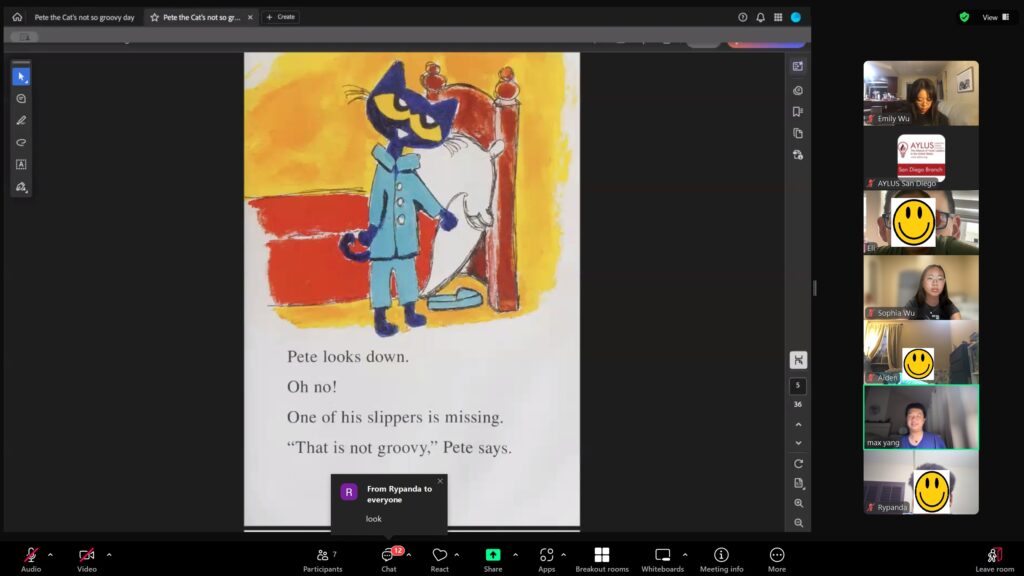The height and width of the screenshot is (576, 1024).
Task: Expand video options arrow next to Video
Action: 109,554
